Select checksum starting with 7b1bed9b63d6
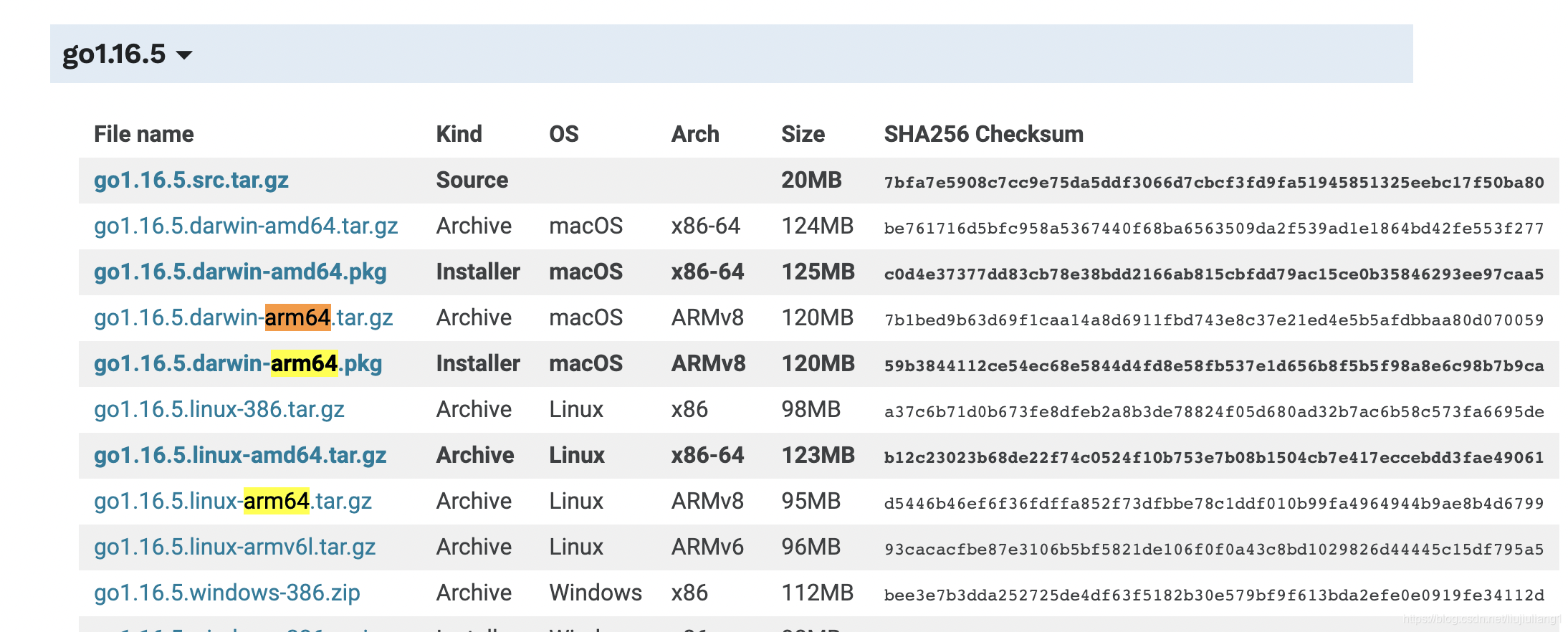This screenshot has width=1568, height=632. coord(1214,320)
